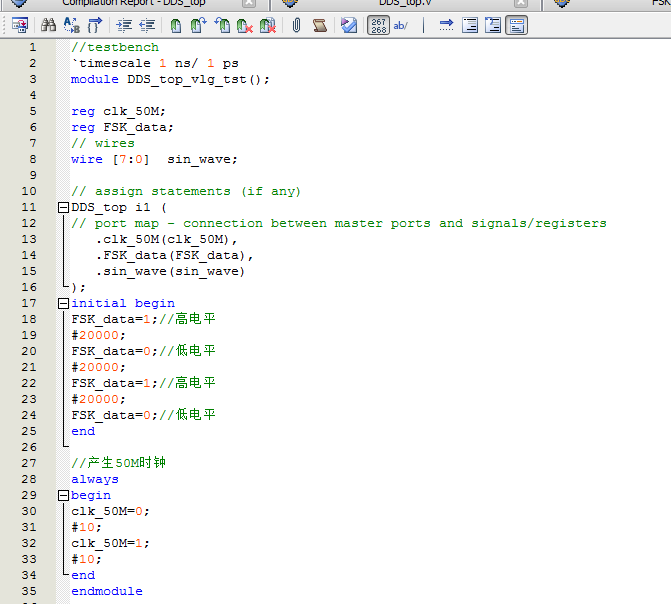Fold the always begin block at line 29
The image size is (671, 604).
(63, 495)
